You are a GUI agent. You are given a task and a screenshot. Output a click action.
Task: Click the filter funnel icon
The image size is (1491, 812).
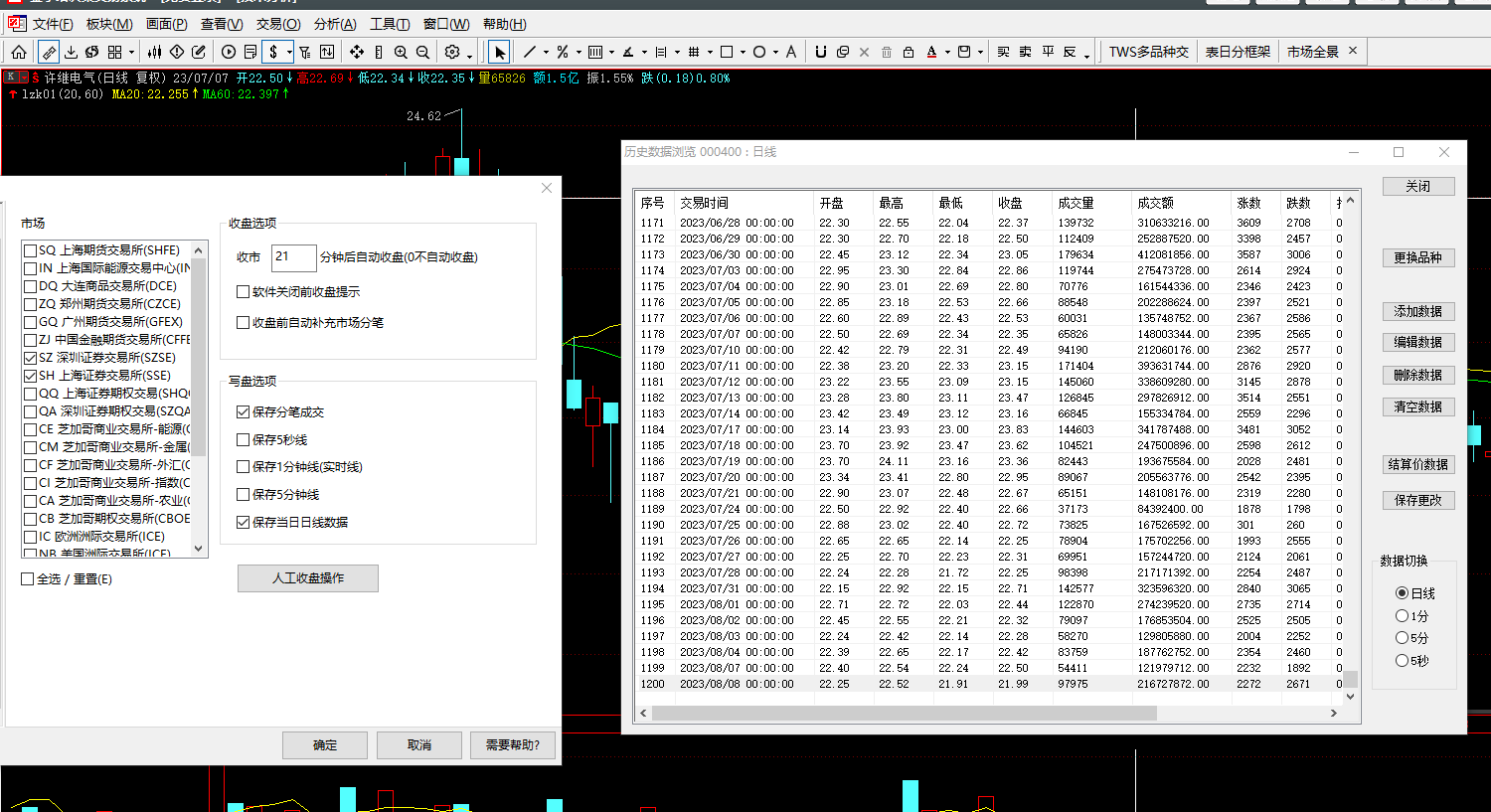click(305, 52)
